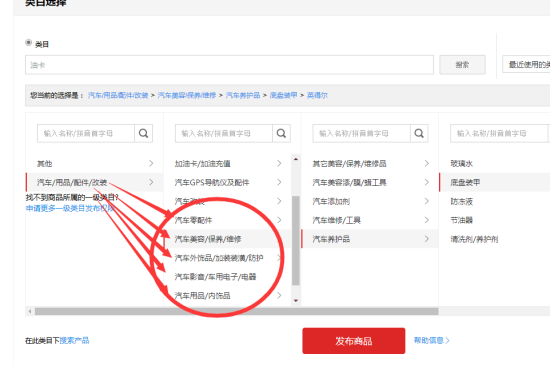Click horizontal scrollbar left arrow

pyautogui.click(x=30, y=312)
